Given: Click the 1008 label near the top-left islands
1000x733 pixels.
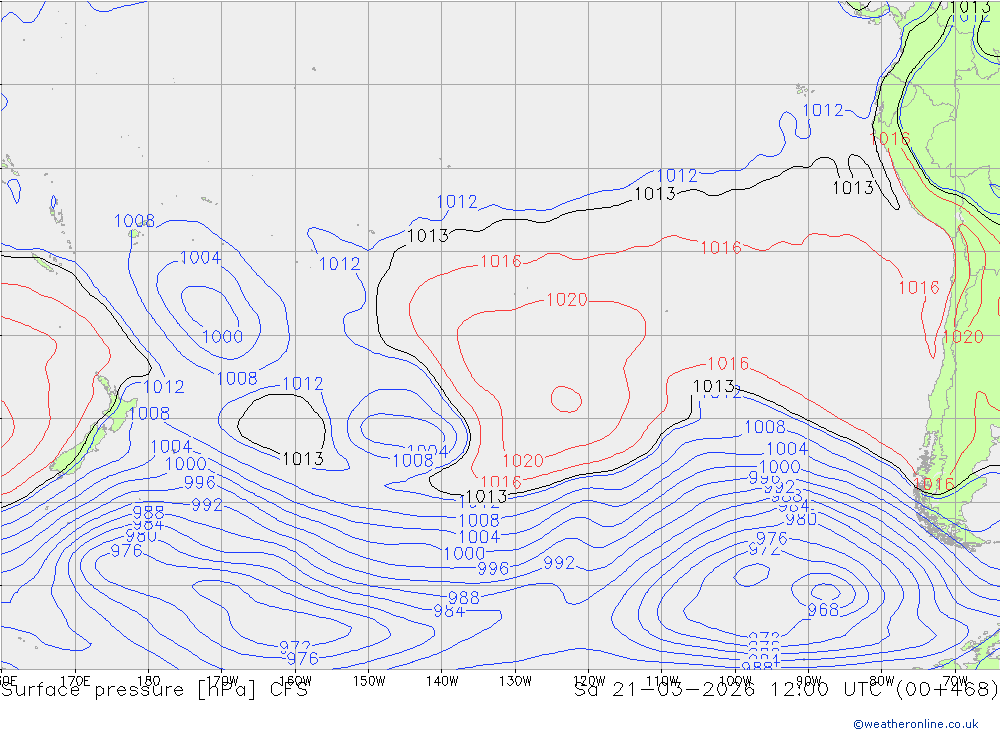Looking at the screenshot, I should tap(135, 221).
